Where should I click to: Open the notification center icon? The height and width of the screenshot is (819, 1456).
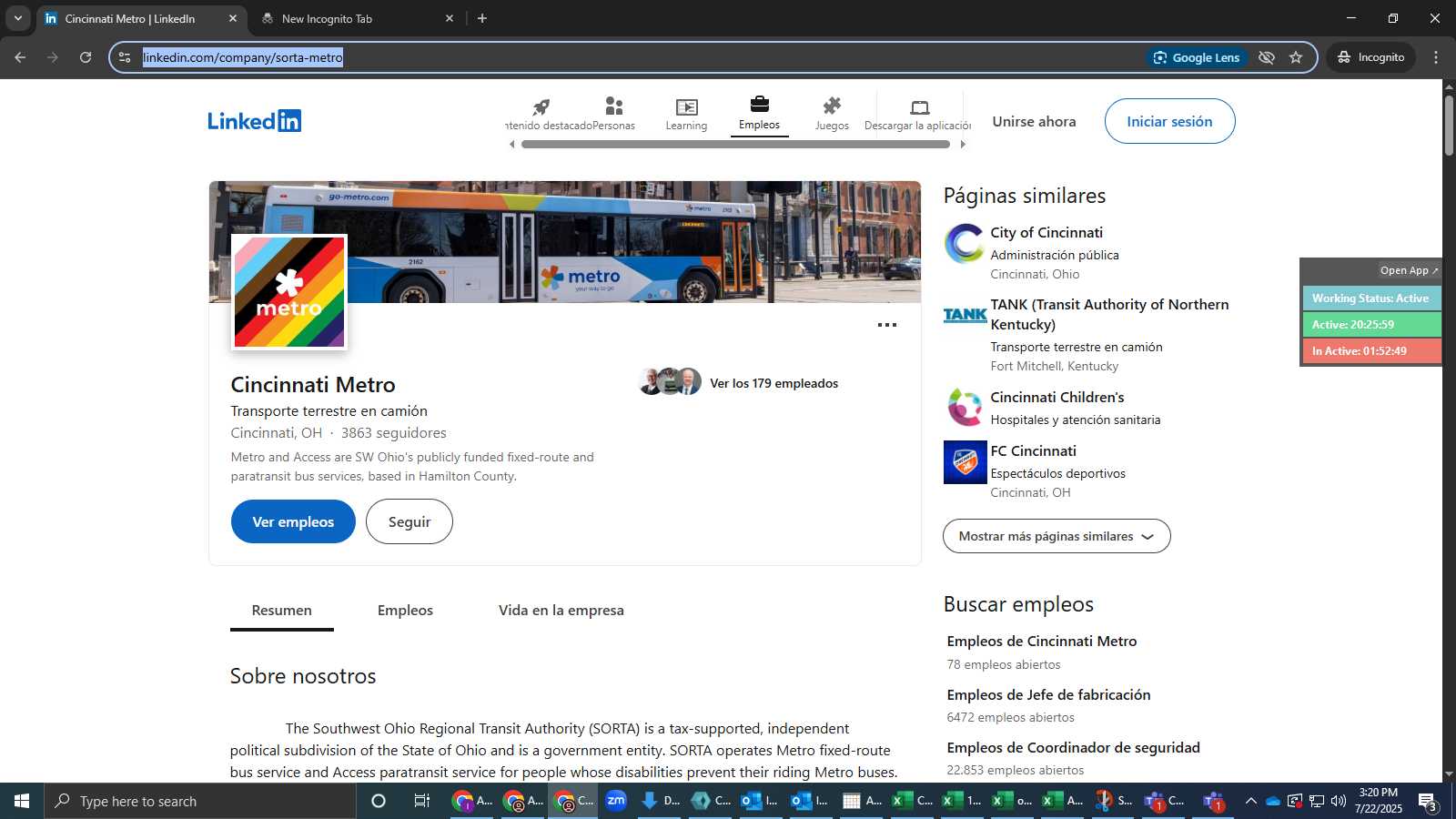coord(1427,802)
